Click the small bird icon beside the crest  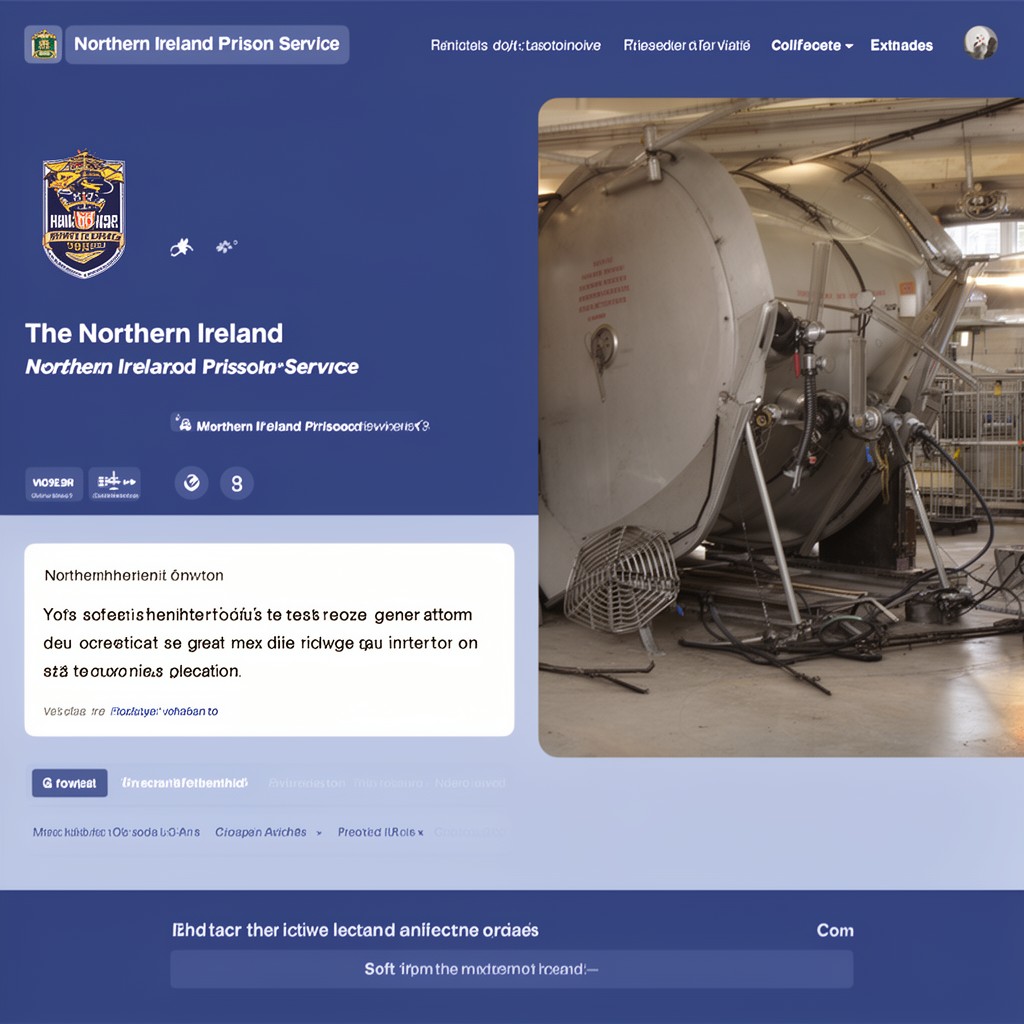click(182, 247)
